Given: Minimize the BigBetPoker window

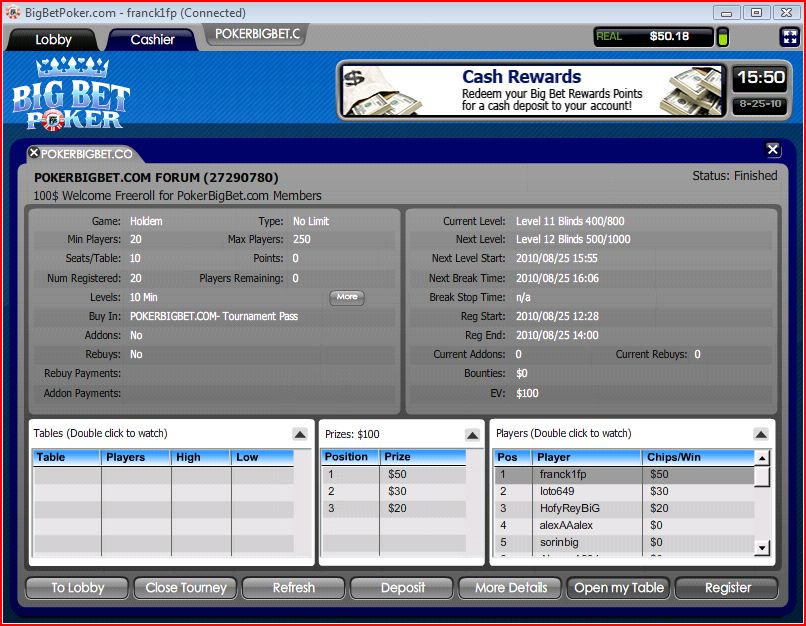Looking at the screenshot, I should point(727,12).
